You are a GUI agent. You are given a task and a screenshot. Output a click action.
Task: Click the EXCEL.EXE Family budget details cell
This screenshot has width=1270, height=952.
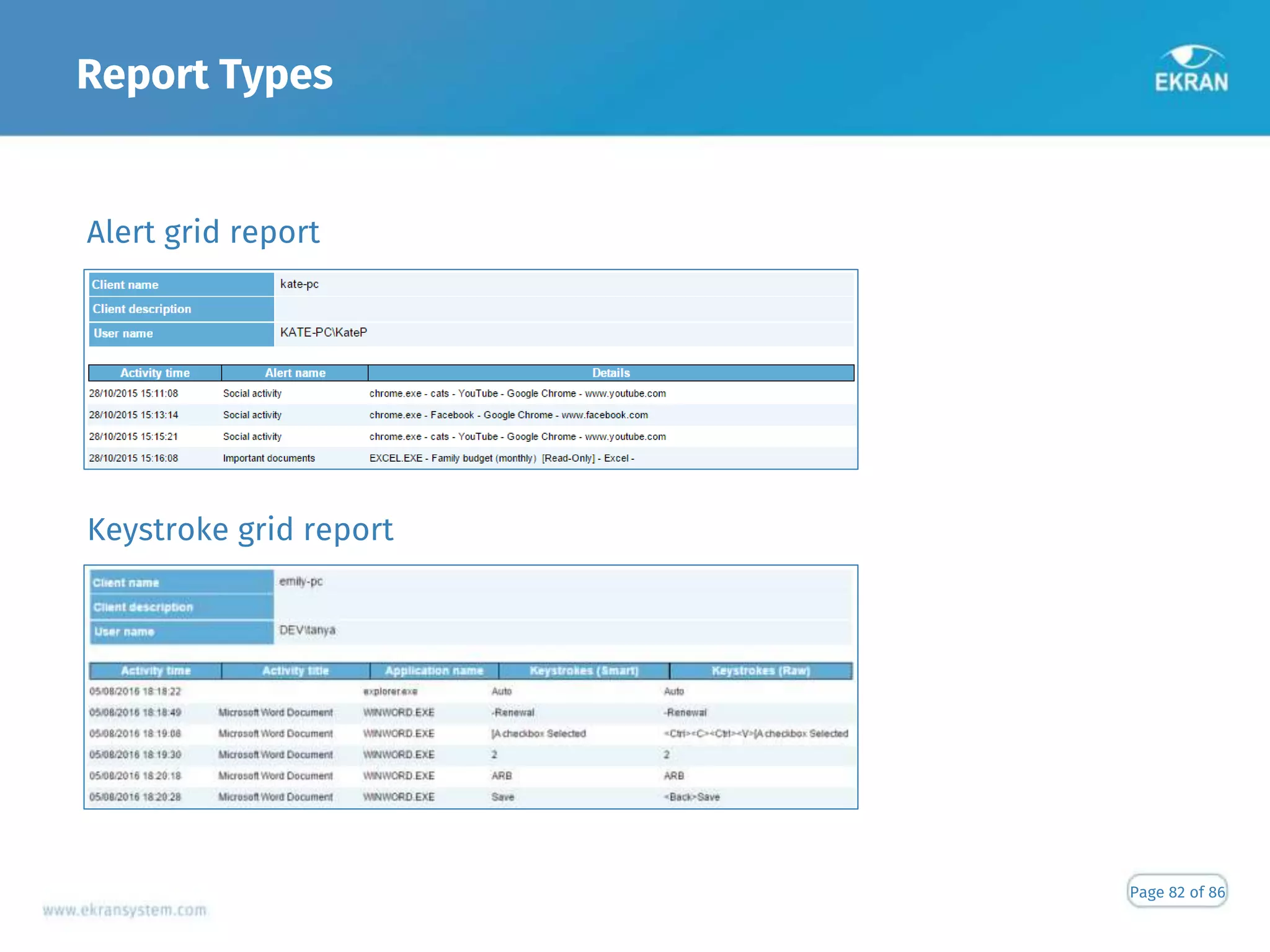[x=502, y=459]
